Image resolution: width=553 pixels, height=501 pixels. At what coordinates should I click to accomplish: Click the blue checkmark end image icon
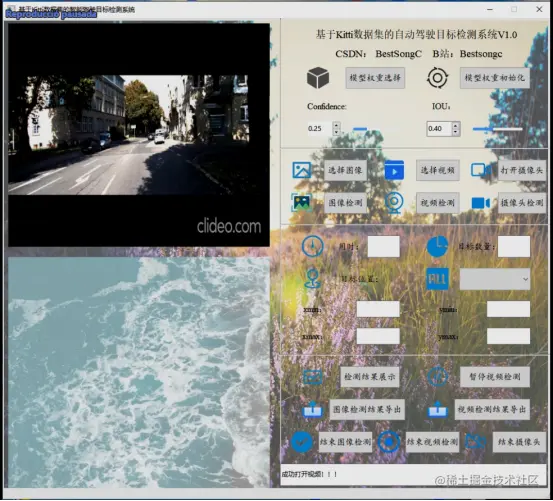[302, 442]
